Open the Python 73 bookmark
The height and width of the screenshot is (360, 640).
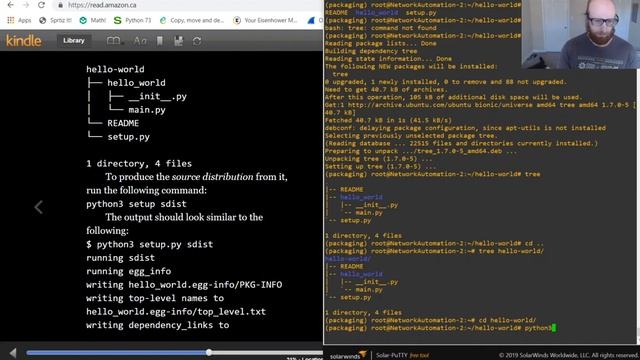[x=132, y=20]
